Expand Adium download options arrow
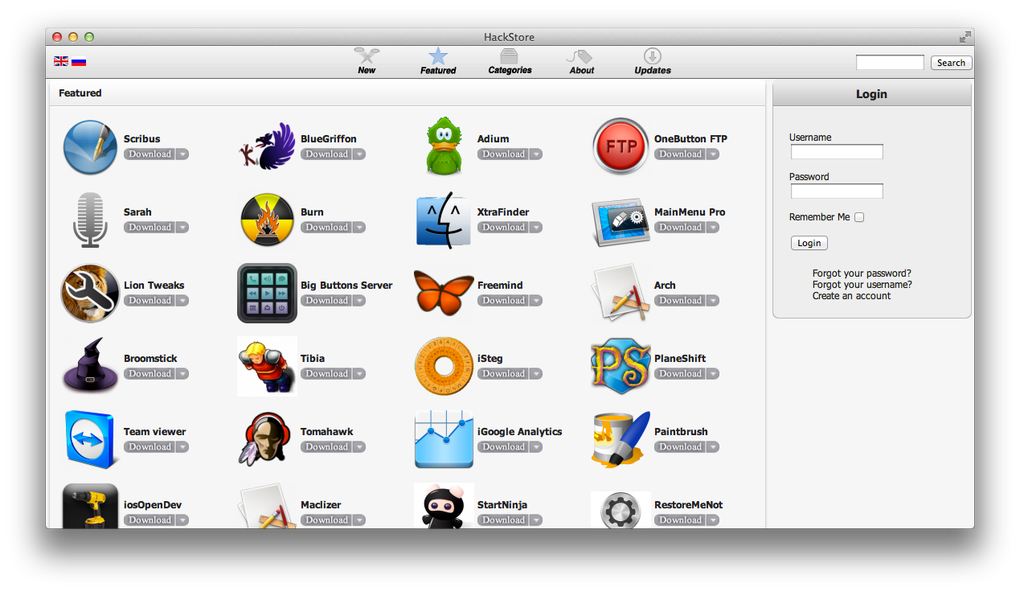The height and width of the screenshot is (592, 1020). coord(537,154)
